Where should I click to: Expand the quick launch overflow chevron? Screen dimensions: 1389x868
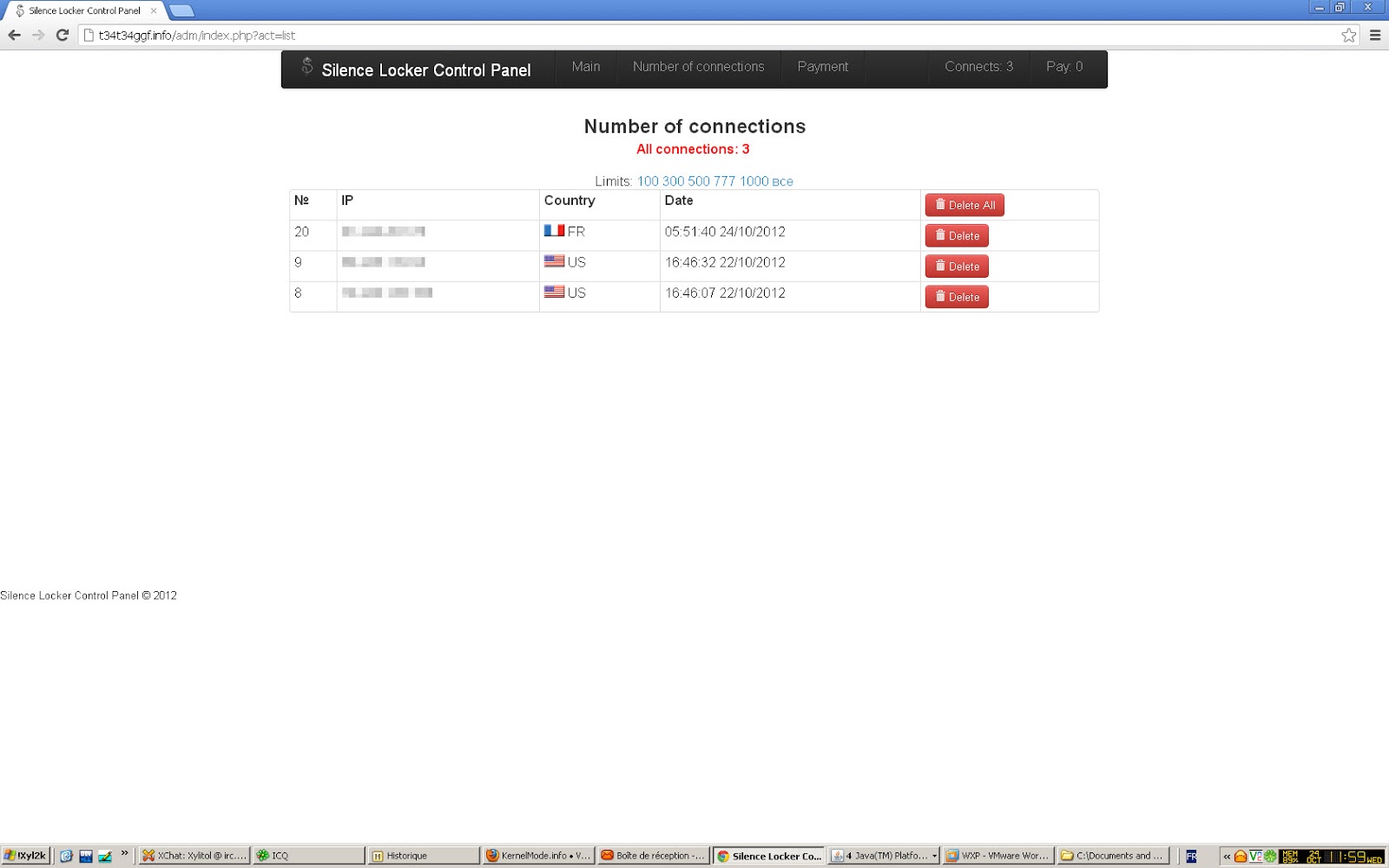point(125,853)
